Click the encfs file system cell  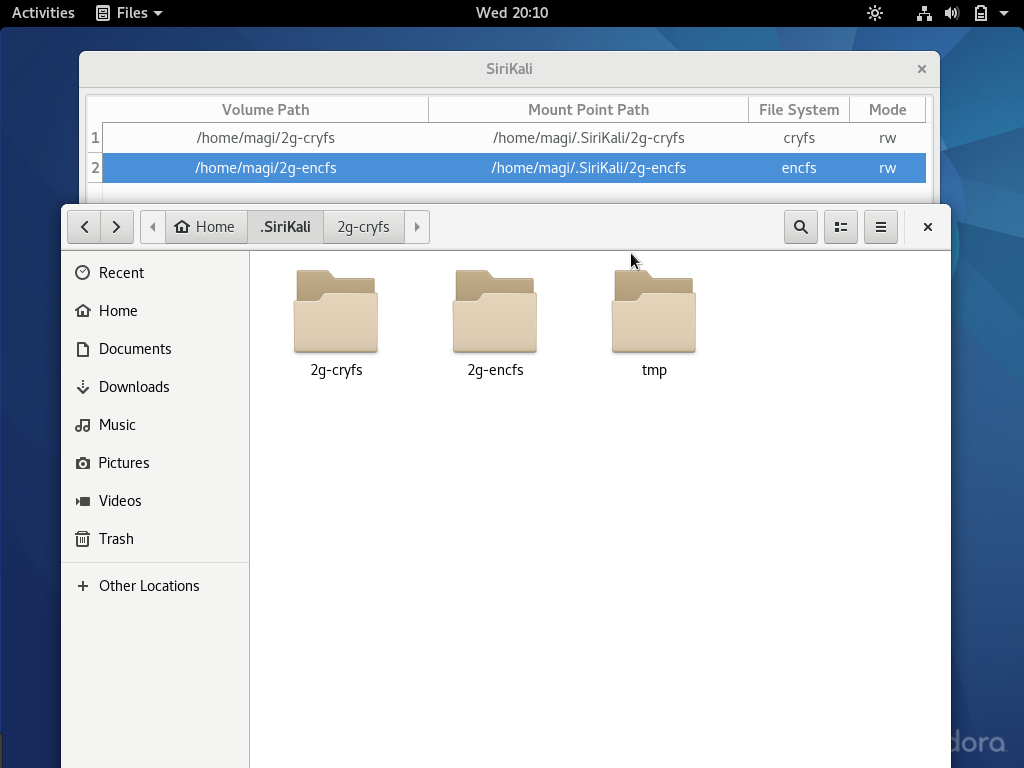point(799,168)
